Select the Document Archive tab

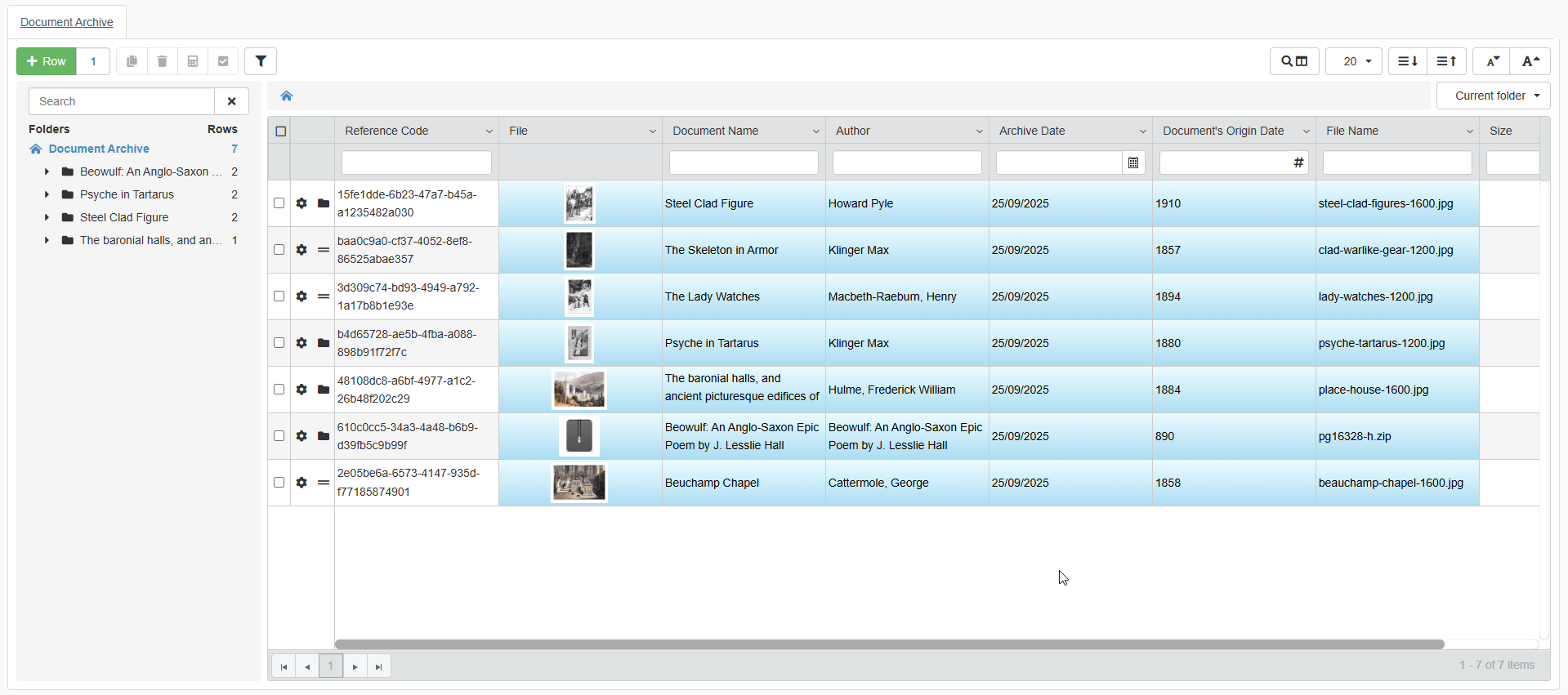(67, 22)
